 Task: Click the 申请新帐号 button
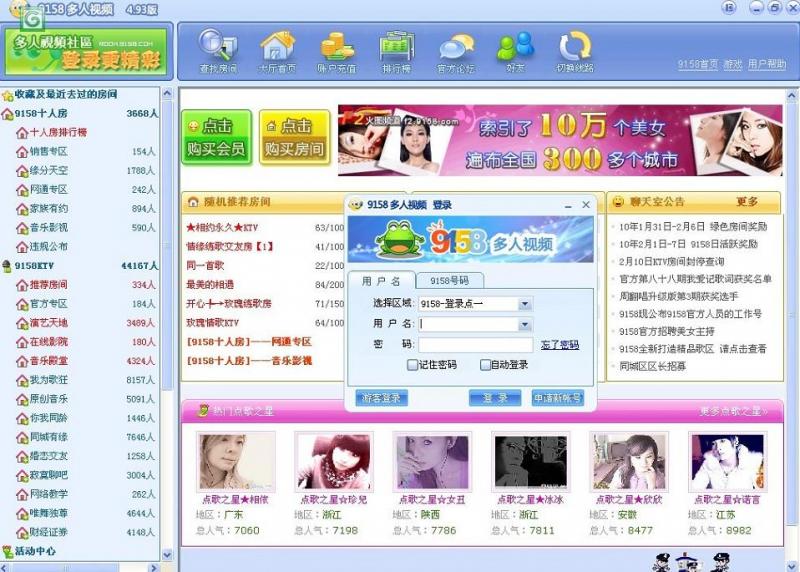pos(558,398)
